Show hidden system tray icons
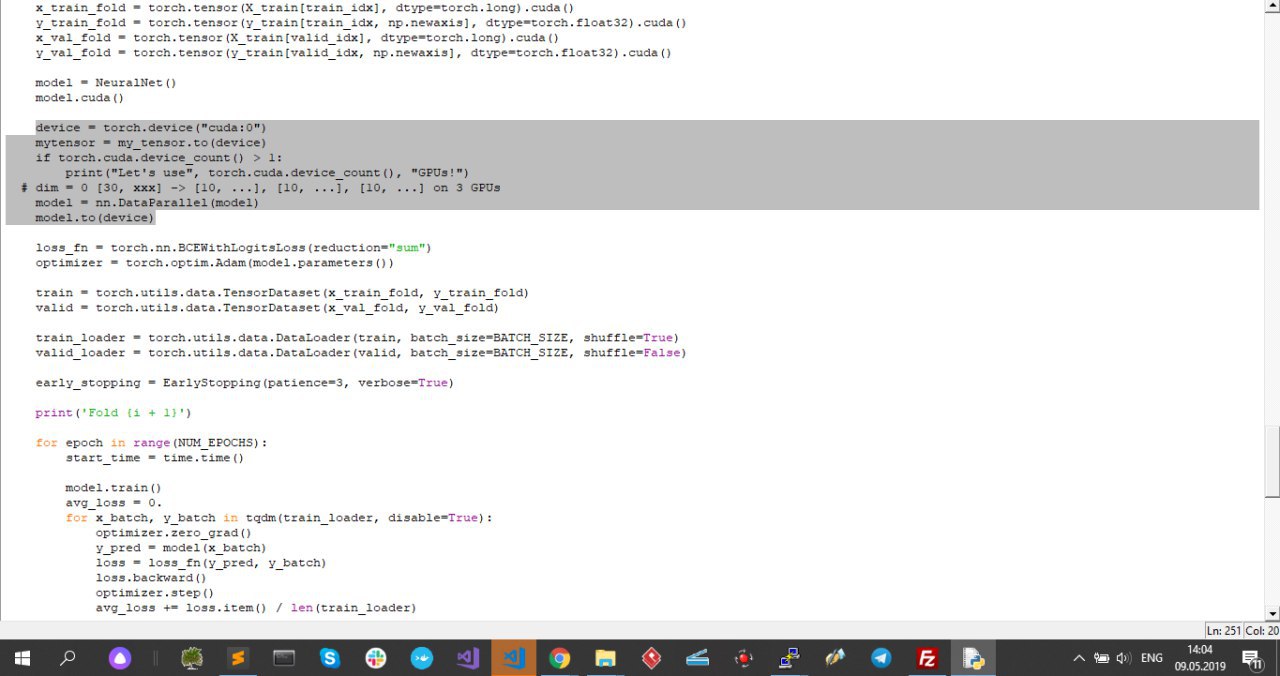The width and height of the screenshot is (1280, 676). coord(1079,658)
